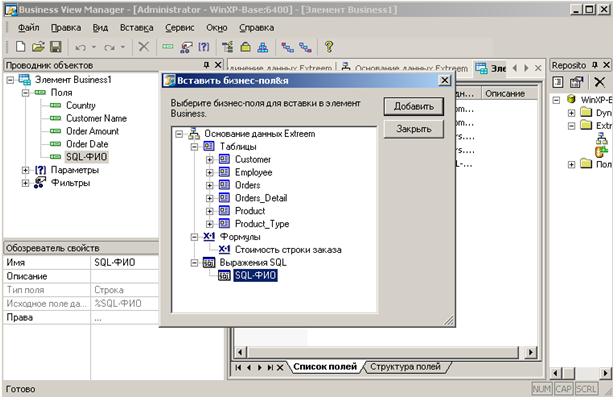Viewport: 616px width, 400px height.
Task: Expand the Параметры node
Action: click(26, 170)
